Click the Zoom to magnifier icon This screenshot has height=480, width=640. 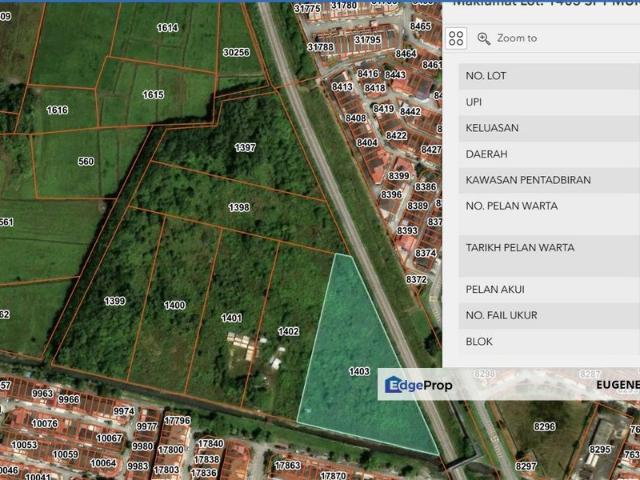[484, 38]
